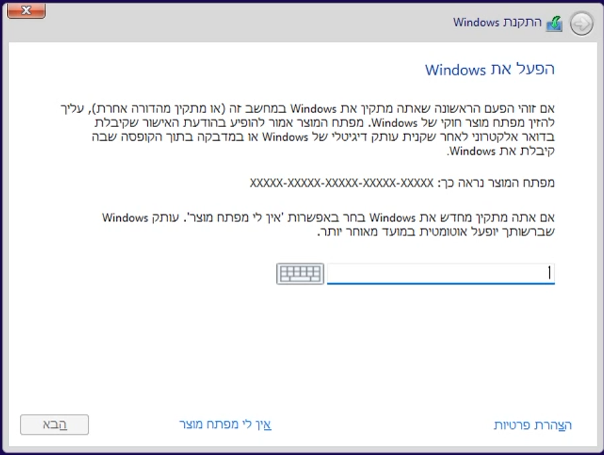Open the הצהרת פרטיות privacy statement link
Screen dimensions: 604x455
(533, 425)
